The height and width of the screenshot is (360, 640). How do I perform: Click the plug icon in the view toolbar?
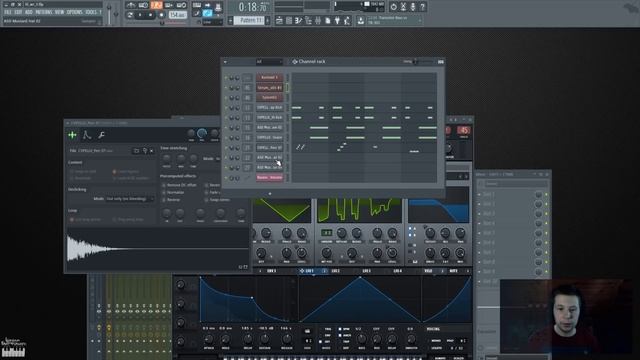(x=336, y=20)
